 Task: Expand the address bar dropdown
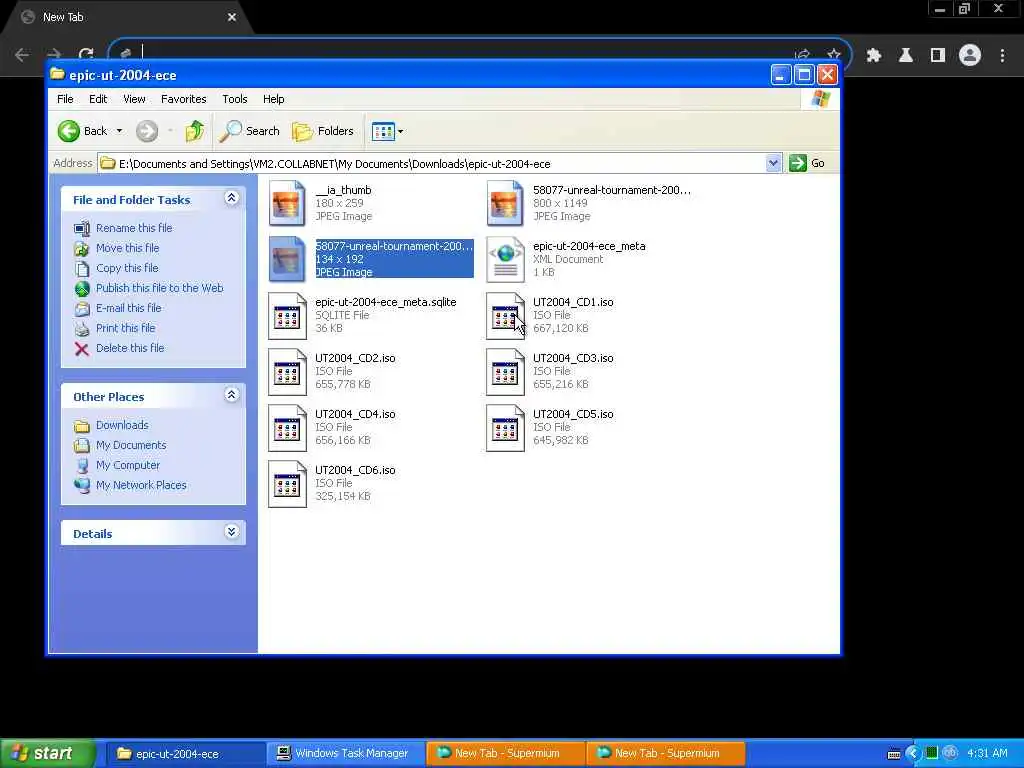(x=773, y=163)
